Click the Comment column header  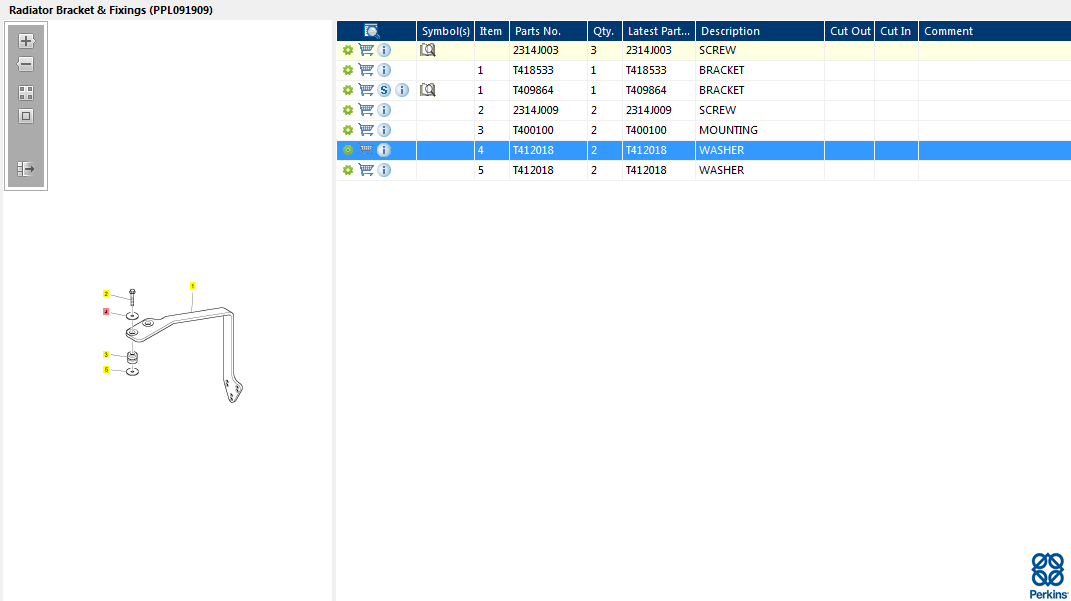pos(994,31)
